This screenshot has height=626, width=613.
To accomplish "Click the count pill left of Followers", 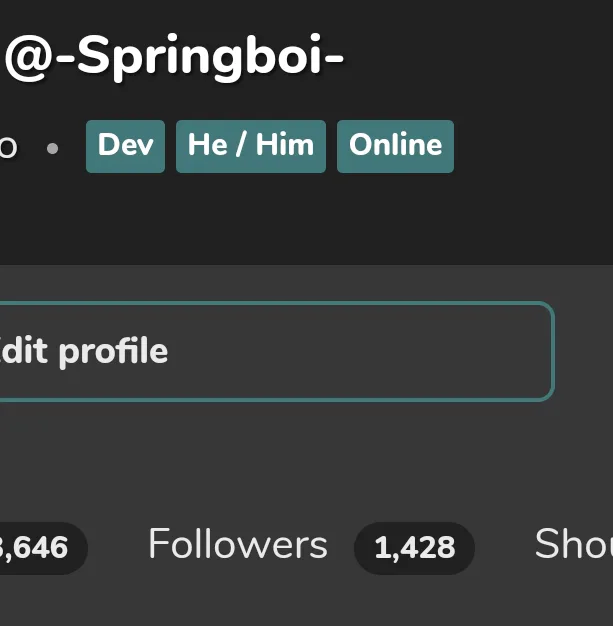I will pyautogui.click(x=38, y=547).
